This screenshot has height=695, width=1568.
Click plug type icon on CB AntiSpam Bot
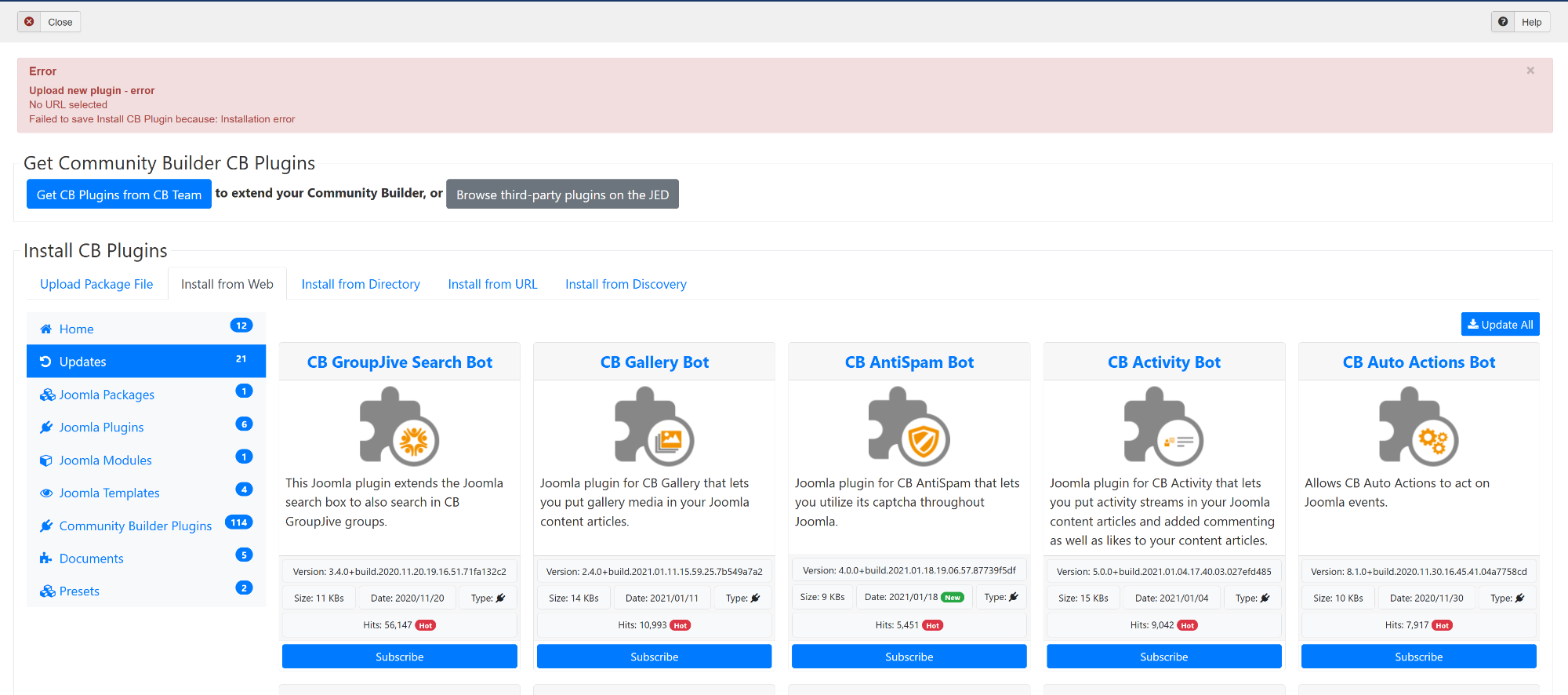[1014, 597]
